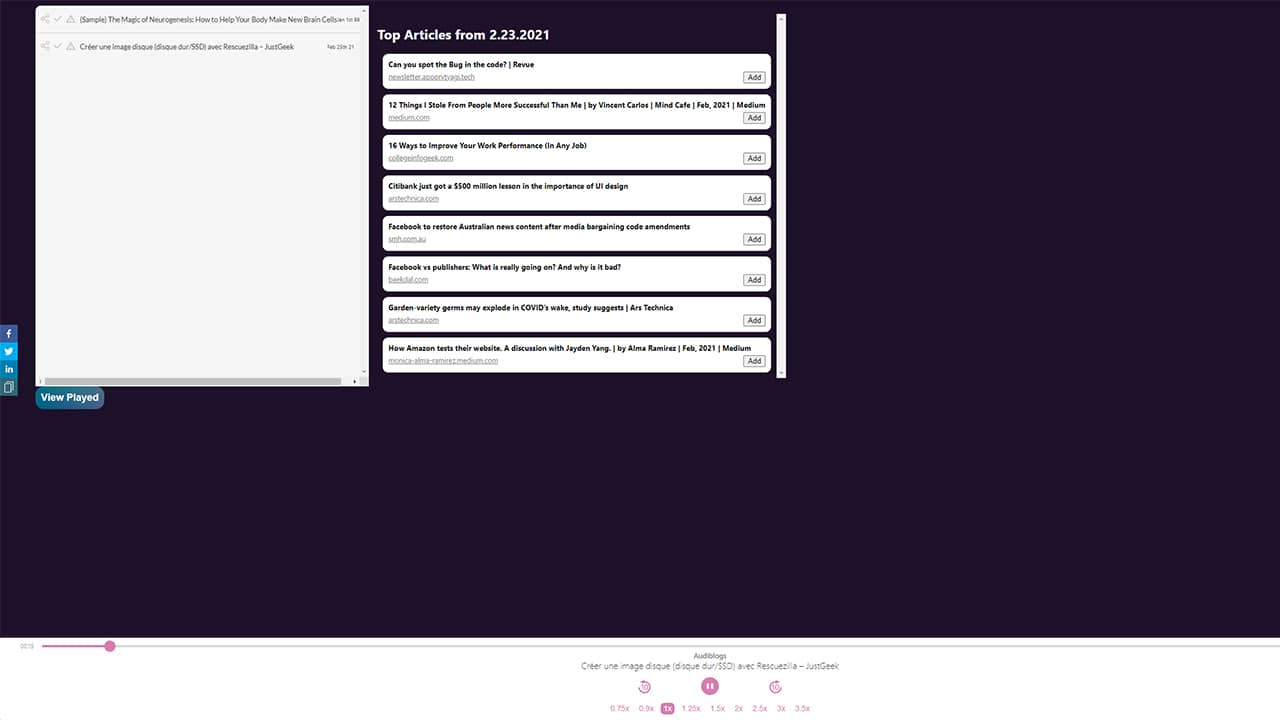
Task: Pause the audio playback
Action: pos(710,686)
